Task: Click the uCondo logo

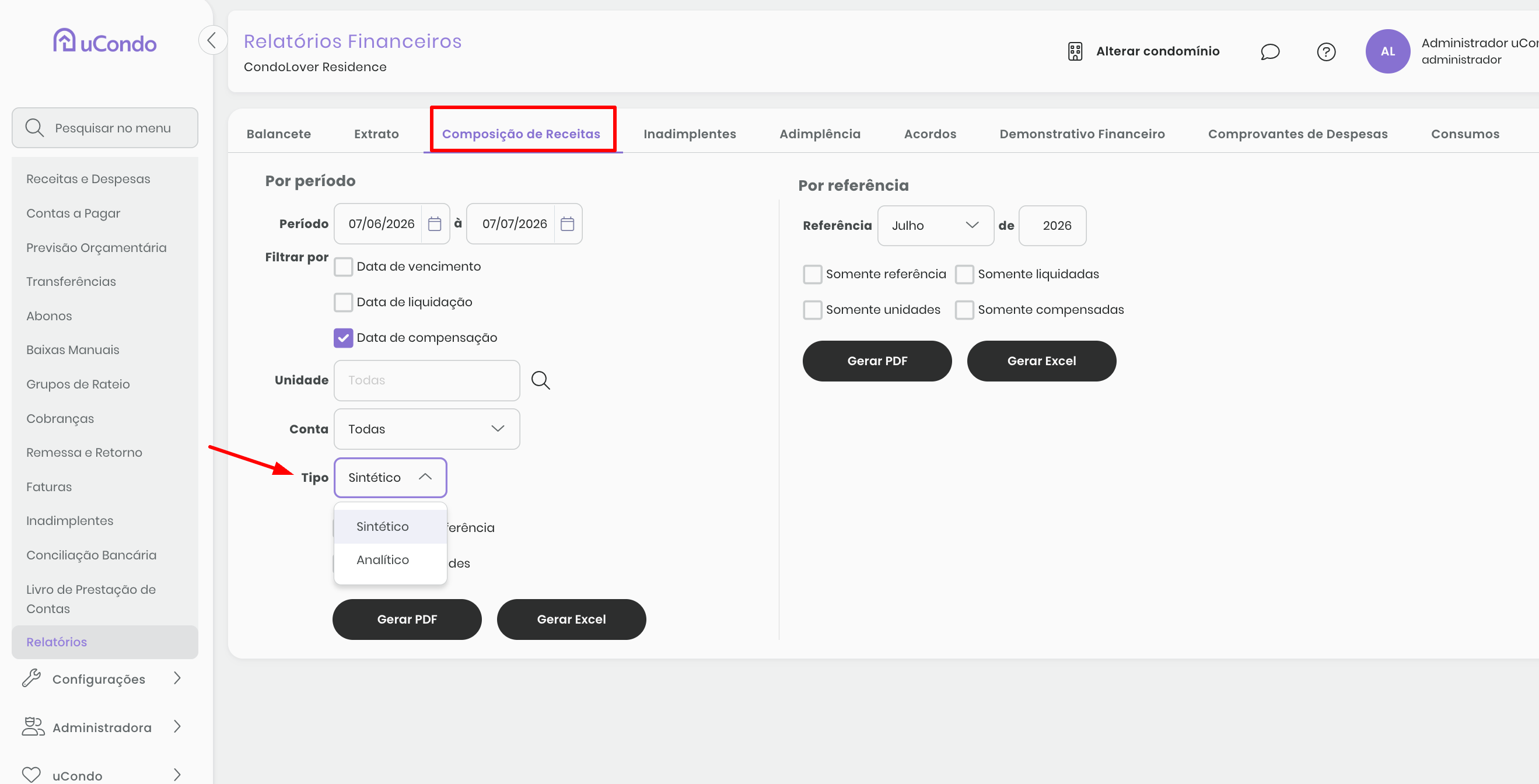Action: [104, 41]
